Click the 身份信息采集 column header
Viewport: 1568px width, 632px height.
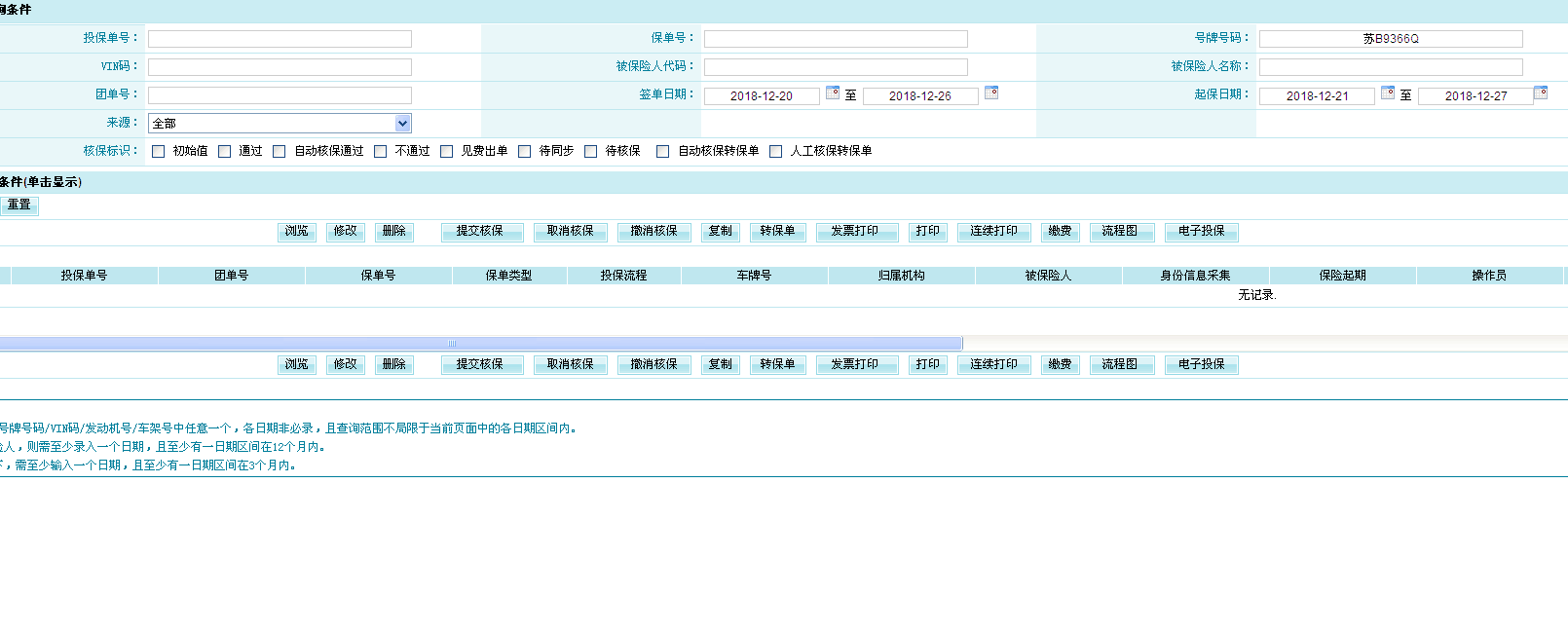(x=1196, y=276)
